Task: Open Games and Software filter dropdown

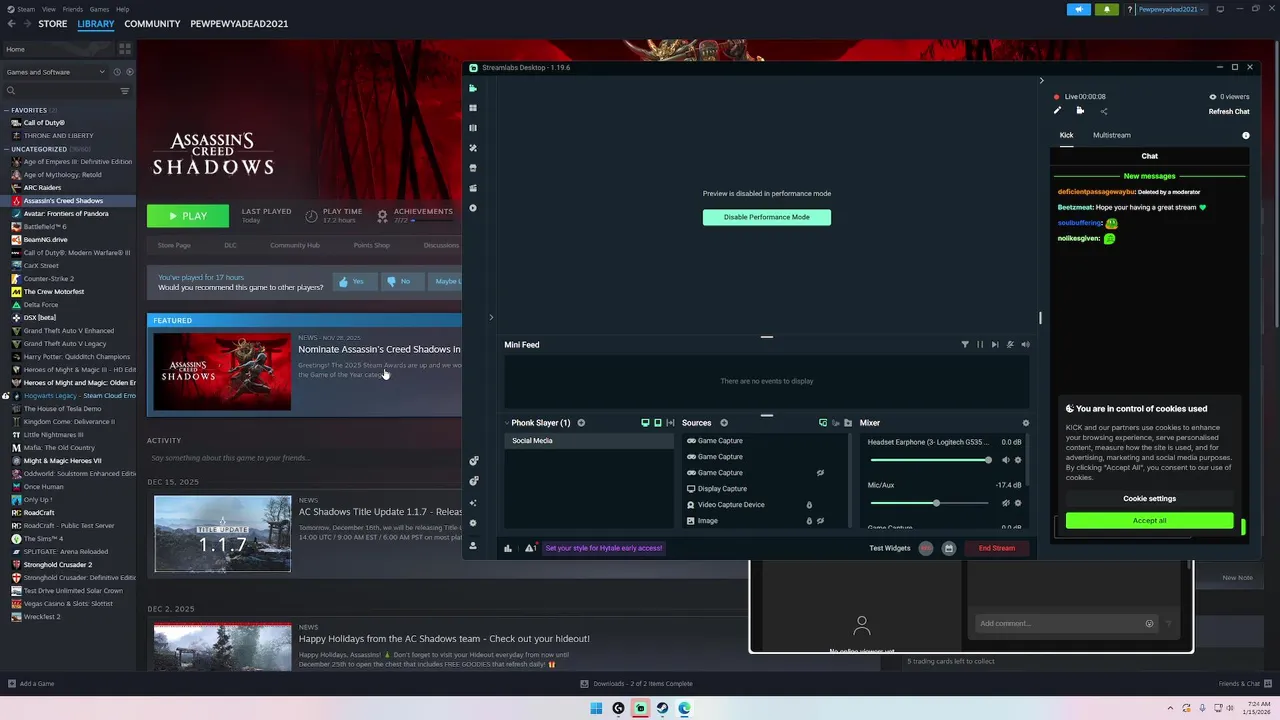Action: click(55, 72)
